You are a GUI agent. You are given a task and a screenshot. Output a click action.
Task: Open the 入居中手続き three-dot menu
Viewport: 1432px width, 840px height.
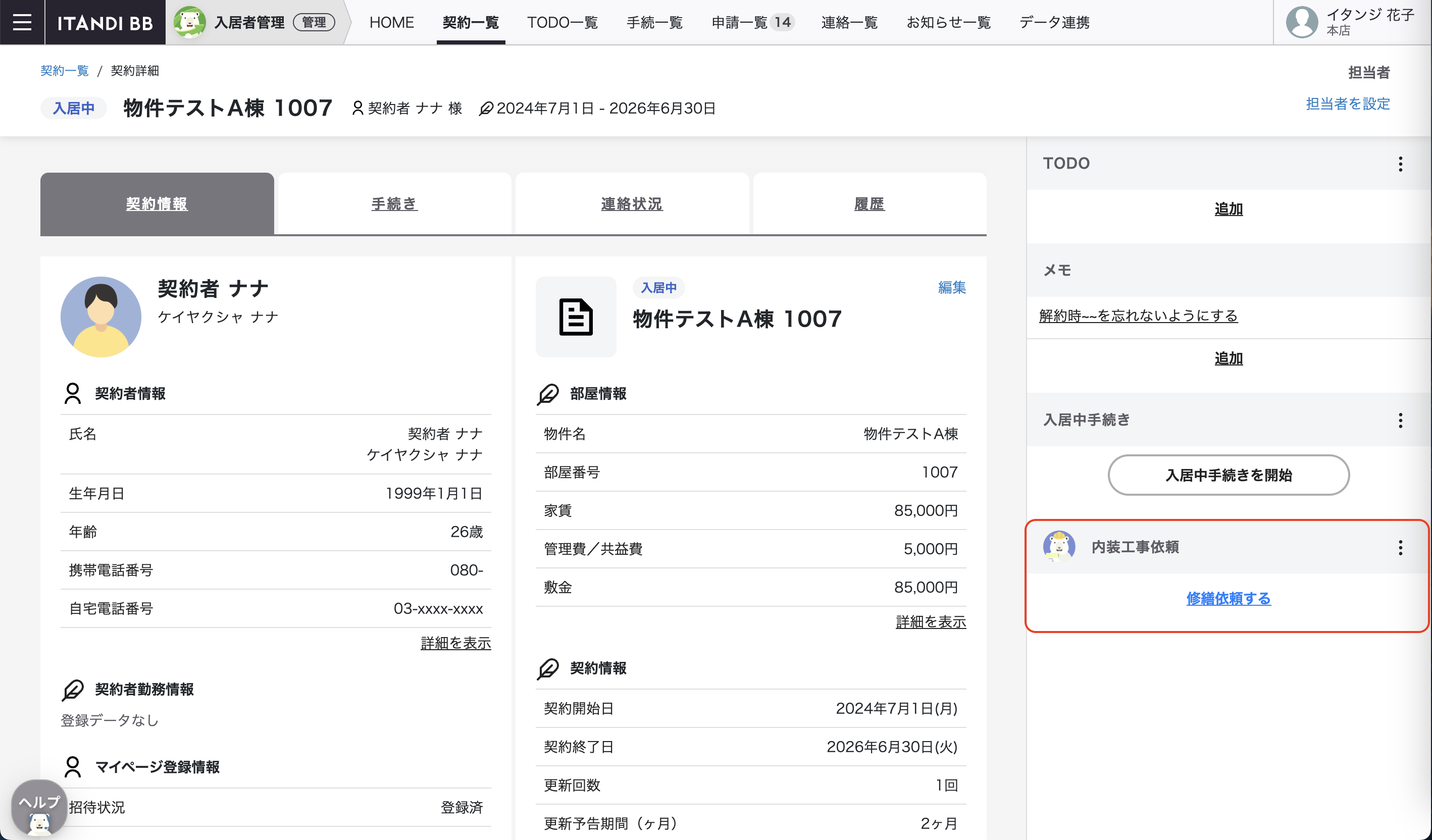click(1400, 421)
